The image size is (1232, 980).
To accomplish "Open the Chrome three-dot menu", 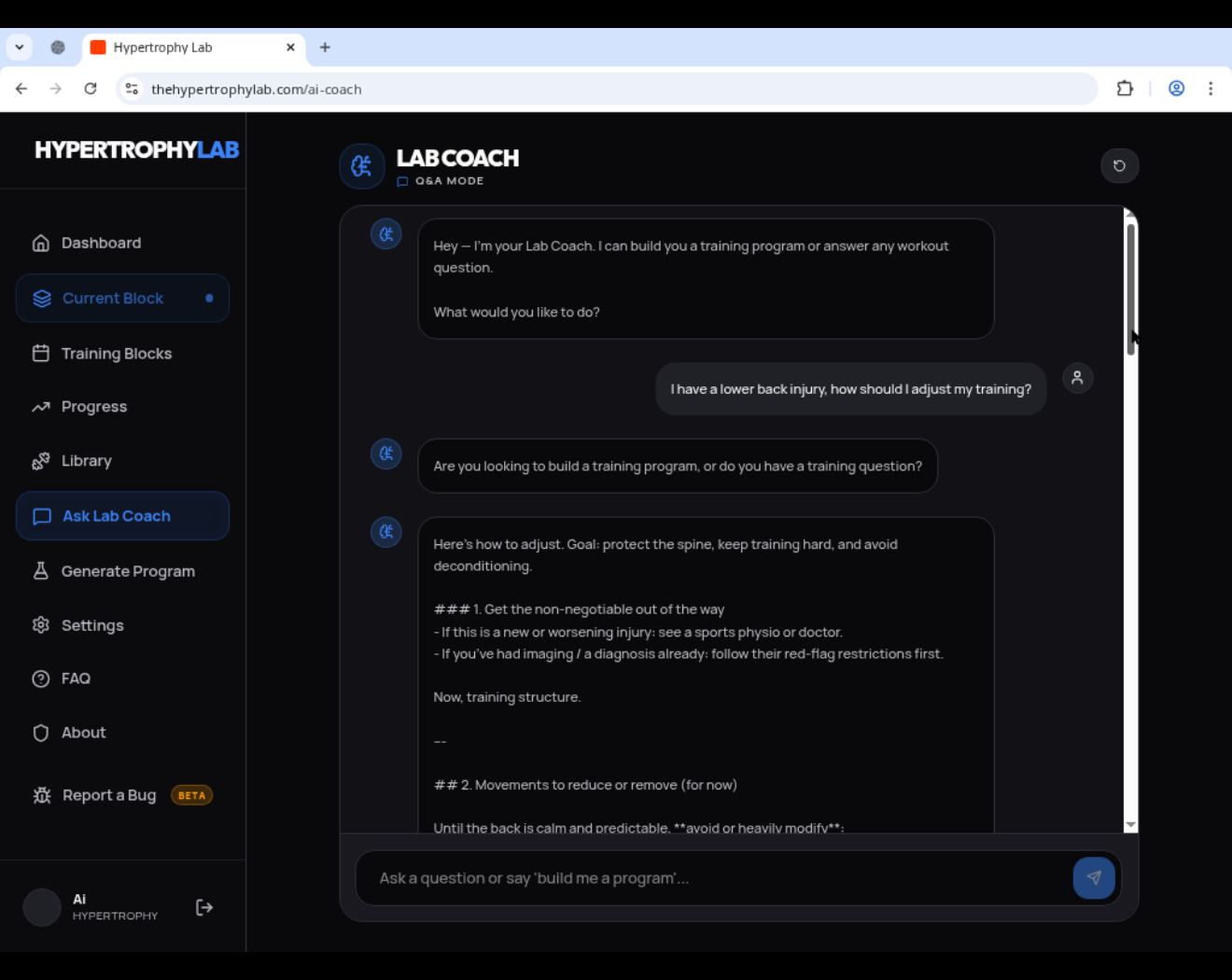I will point(1211,89).
